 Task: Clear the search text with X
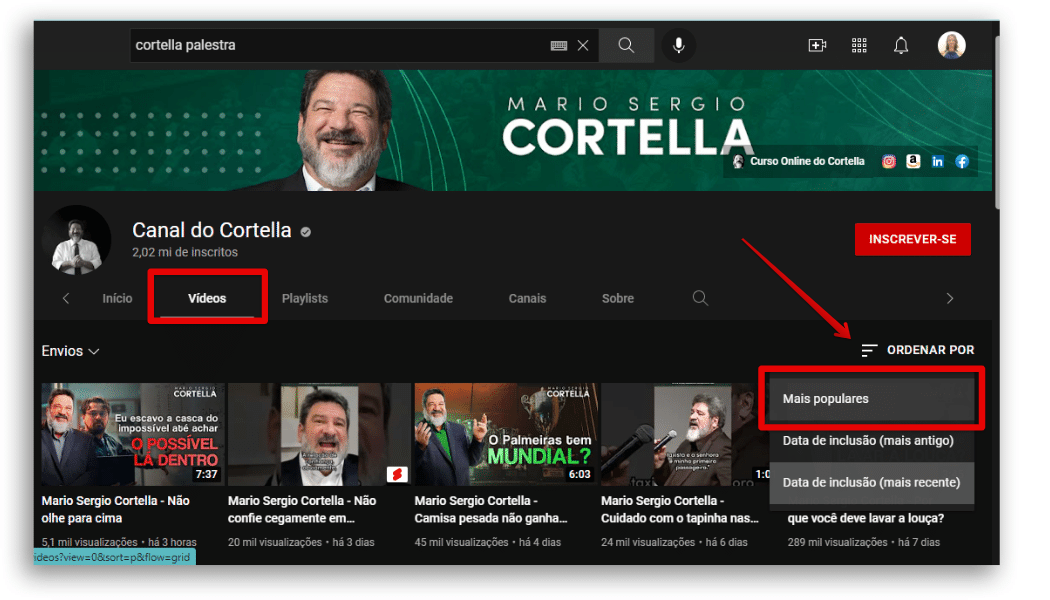pos(583,46)
